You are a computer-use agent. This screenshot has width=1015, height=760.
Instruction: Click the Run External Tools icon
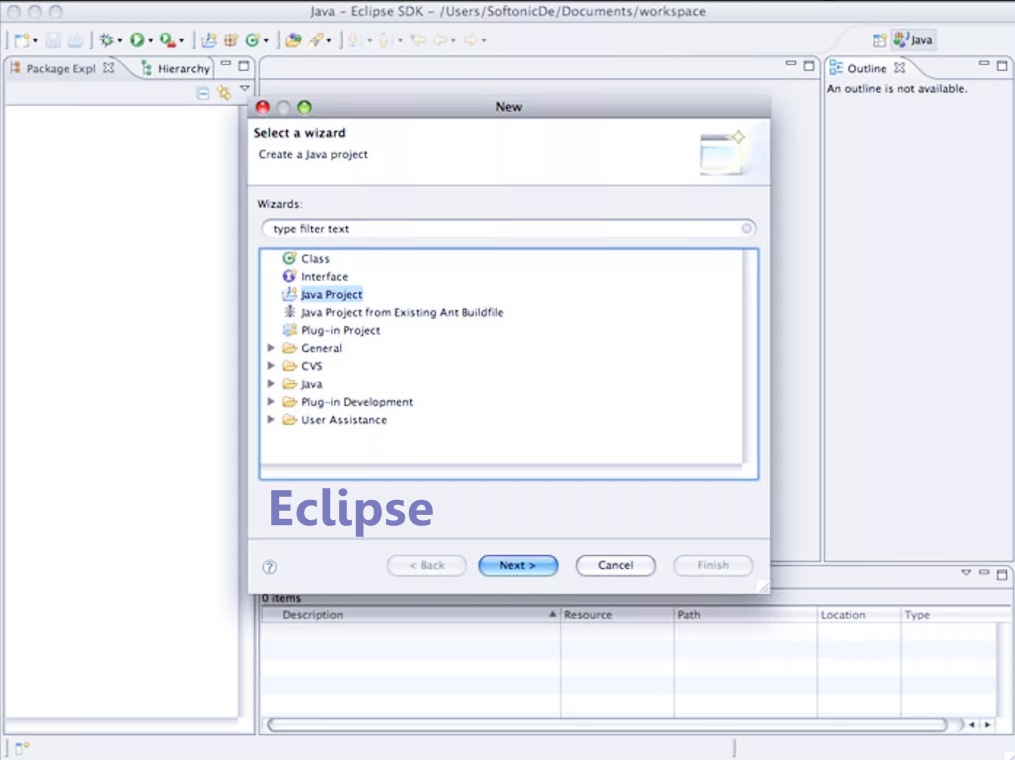(168, 40)
